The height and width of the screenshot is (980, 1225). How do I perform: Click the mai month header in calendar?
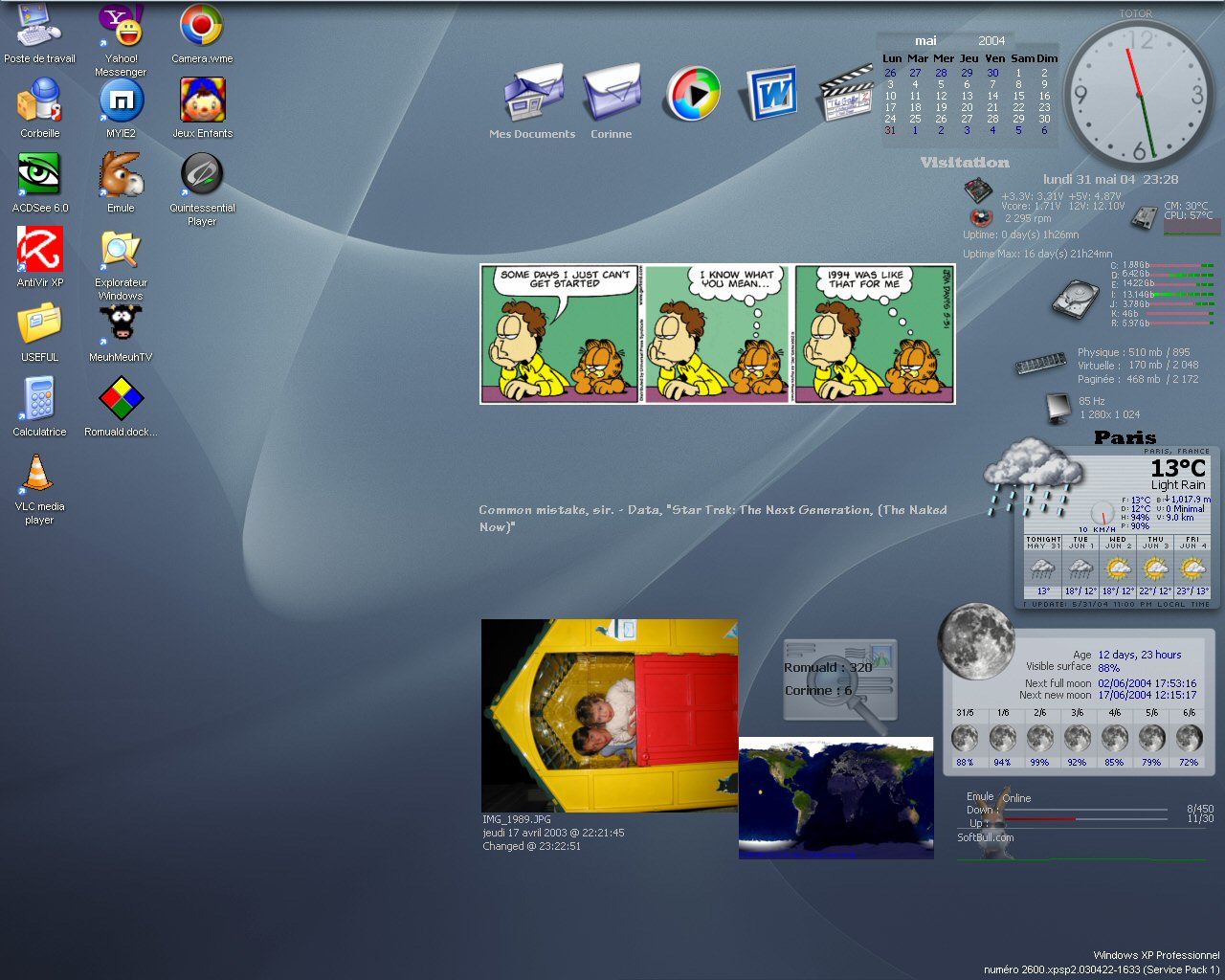coord(925,41)
